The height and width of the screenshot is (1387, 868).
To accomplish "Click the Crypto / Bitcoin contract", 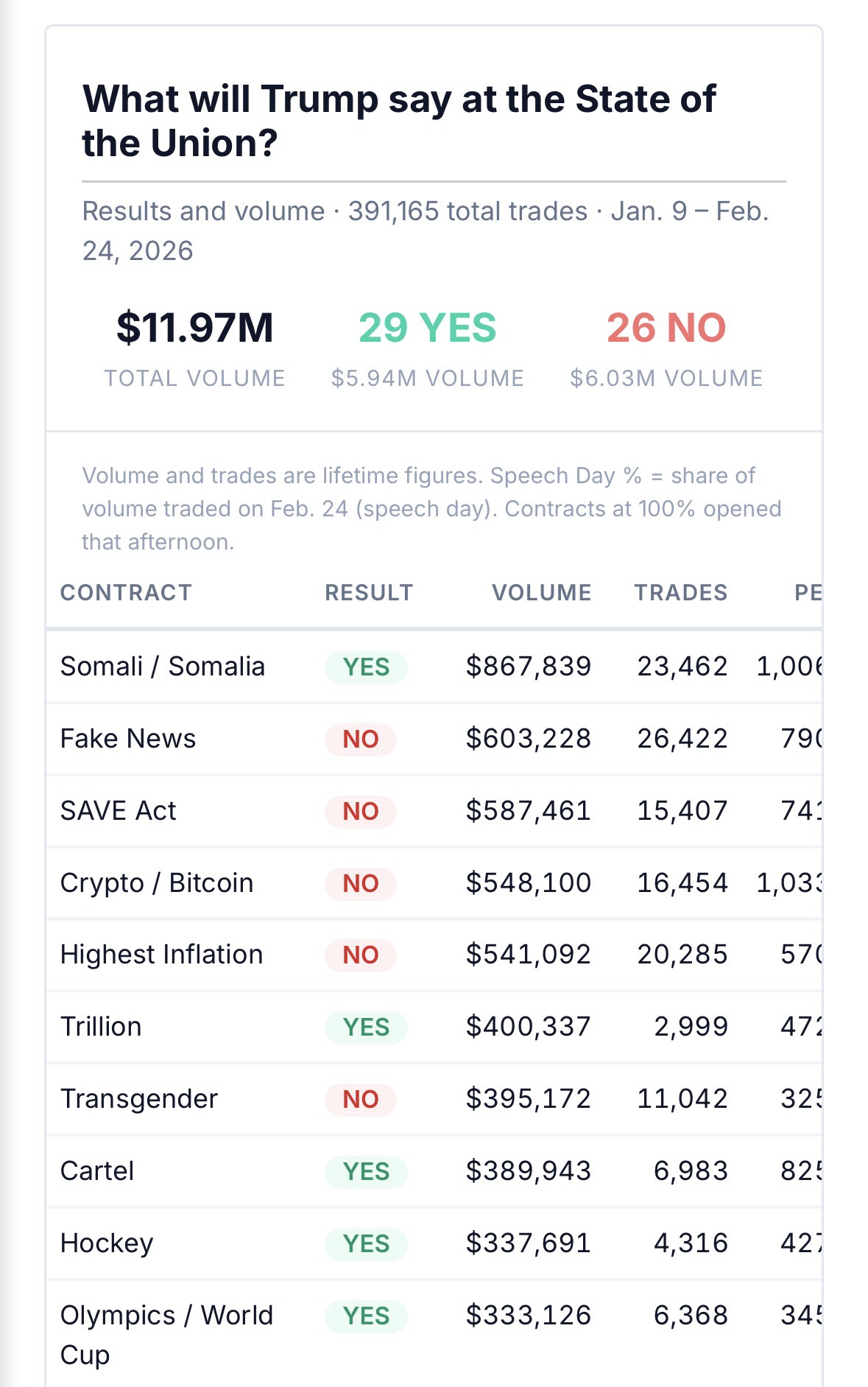I will click(x=157, y=882).
